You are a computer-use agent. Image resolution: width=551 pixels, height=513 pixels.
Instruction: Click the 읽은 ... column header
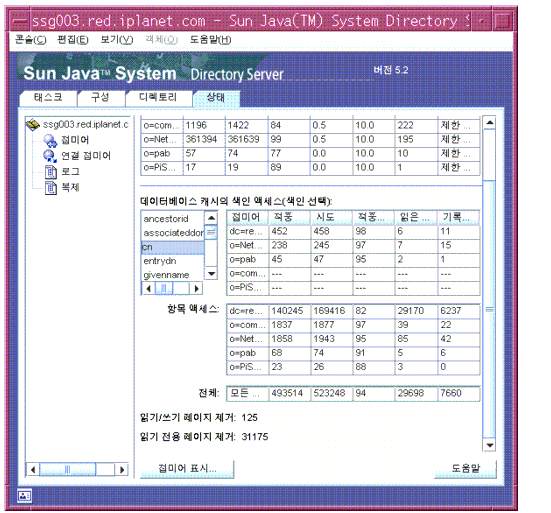tap(416, 217)
